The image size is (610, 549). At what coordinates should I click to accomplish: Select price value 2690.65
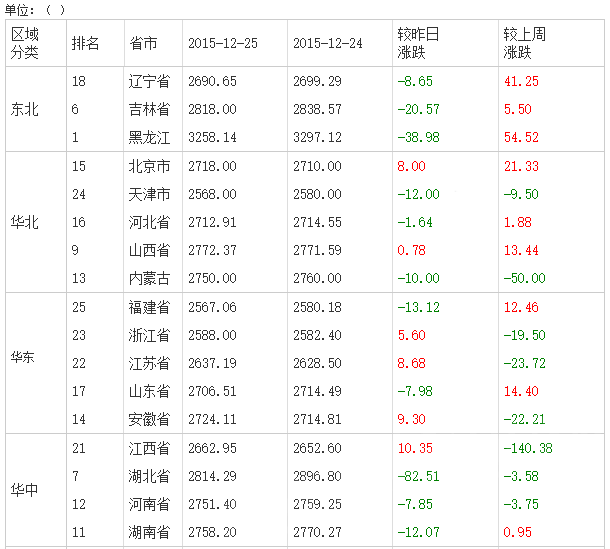point(212,81)
